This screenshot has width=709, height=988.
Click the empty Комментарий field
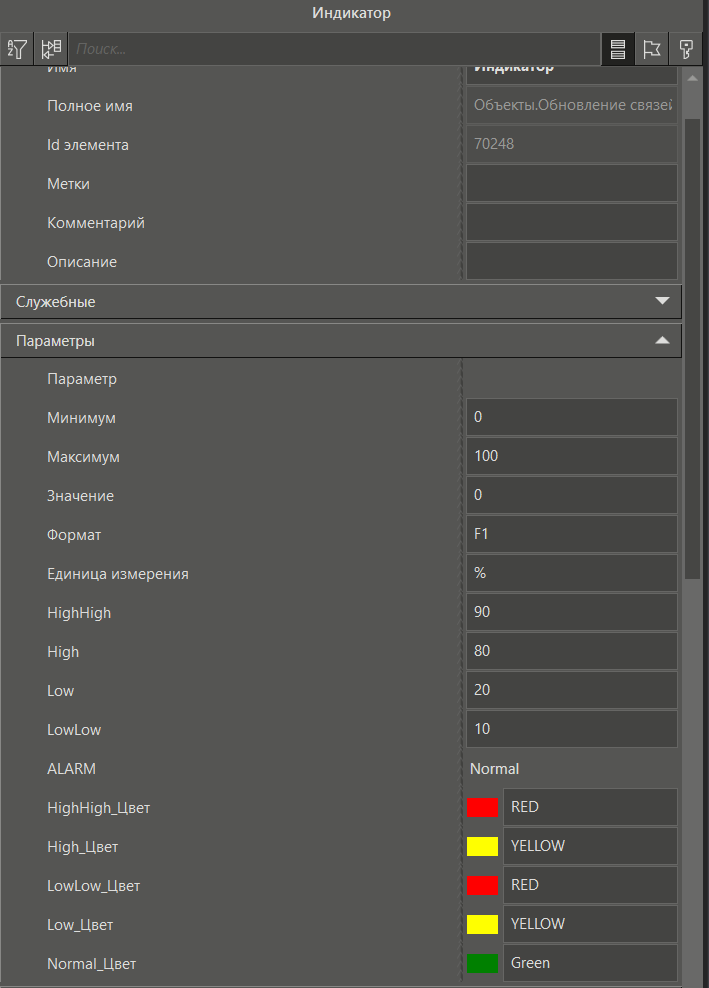click(x=571, y=221)
